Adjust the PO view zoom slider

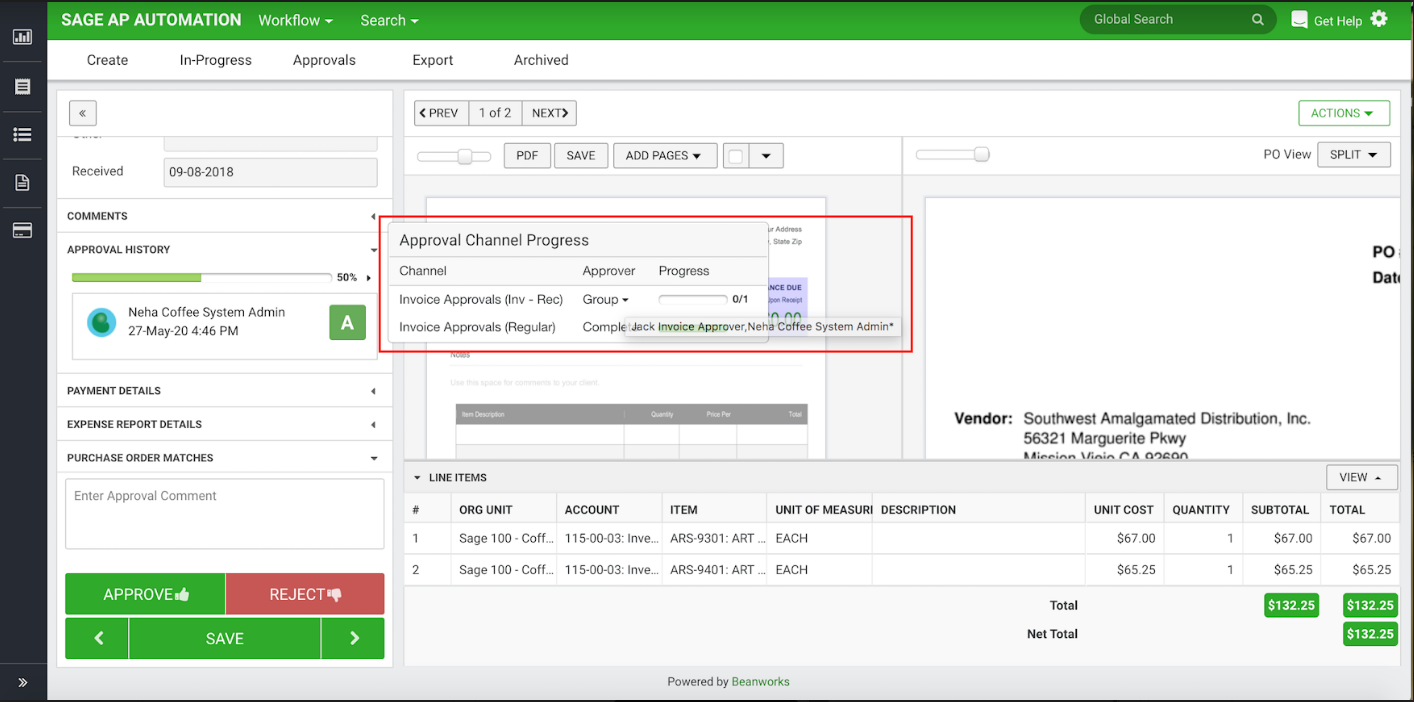[981, 154]
